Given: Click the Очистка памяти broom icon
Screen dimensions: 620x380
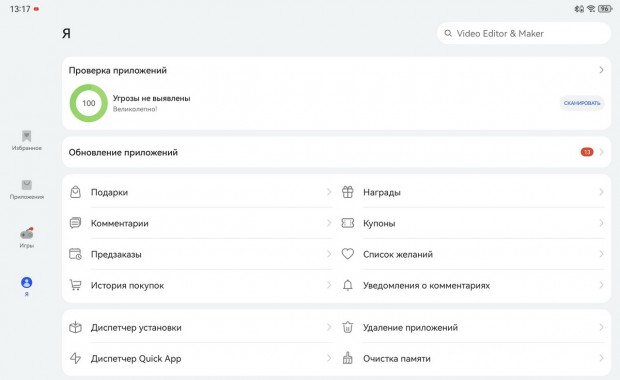Looking at the screenshot, I should (348, 358).
